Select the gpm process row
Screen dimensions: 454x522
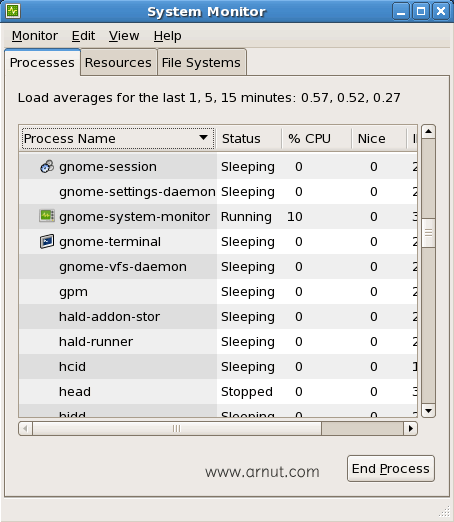coord(218,291)
